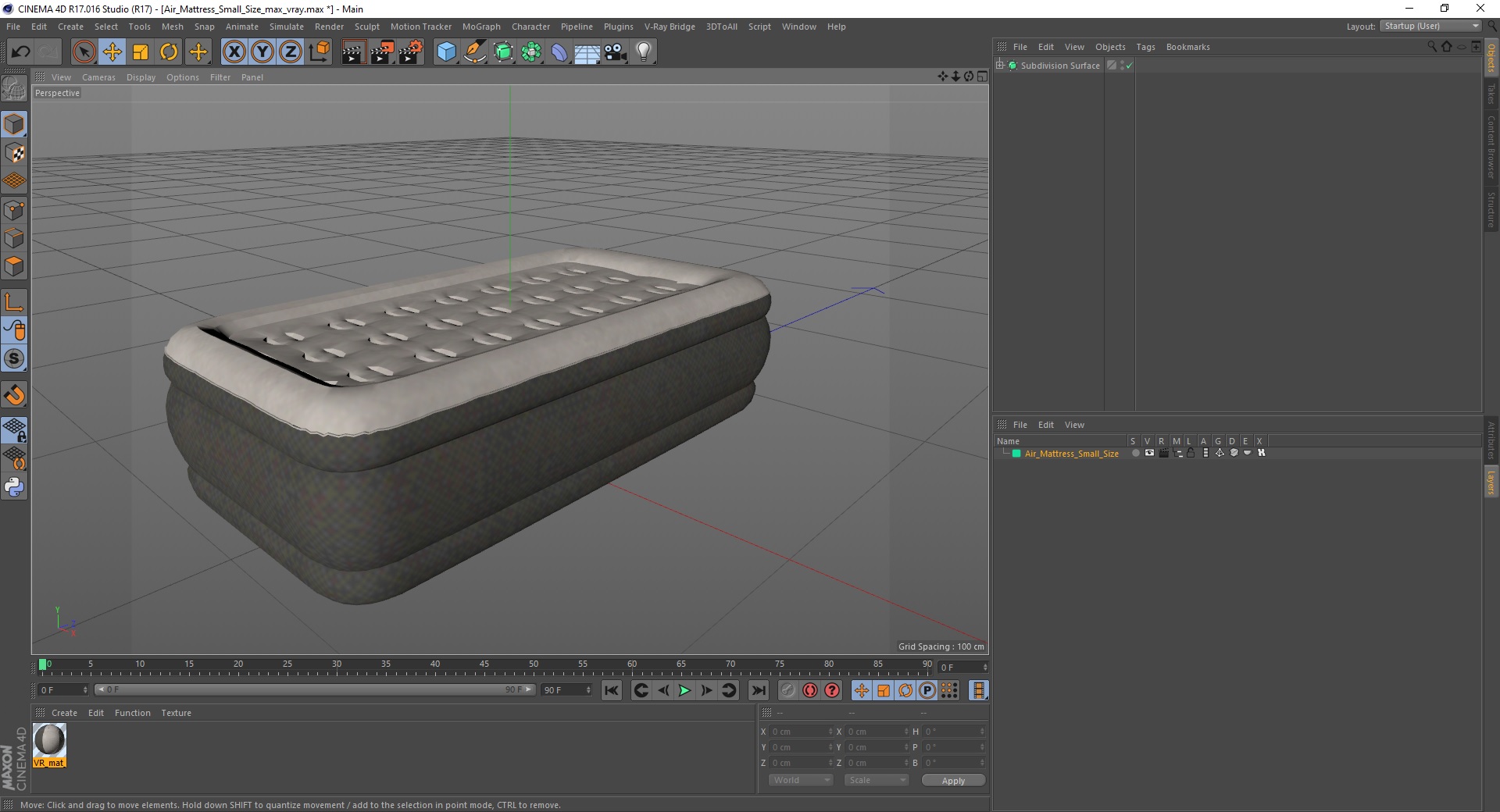Select Air_Mattress_Small_Size layer
The width and height of the screenshot is (1500, 812).
click(1071, 454)
